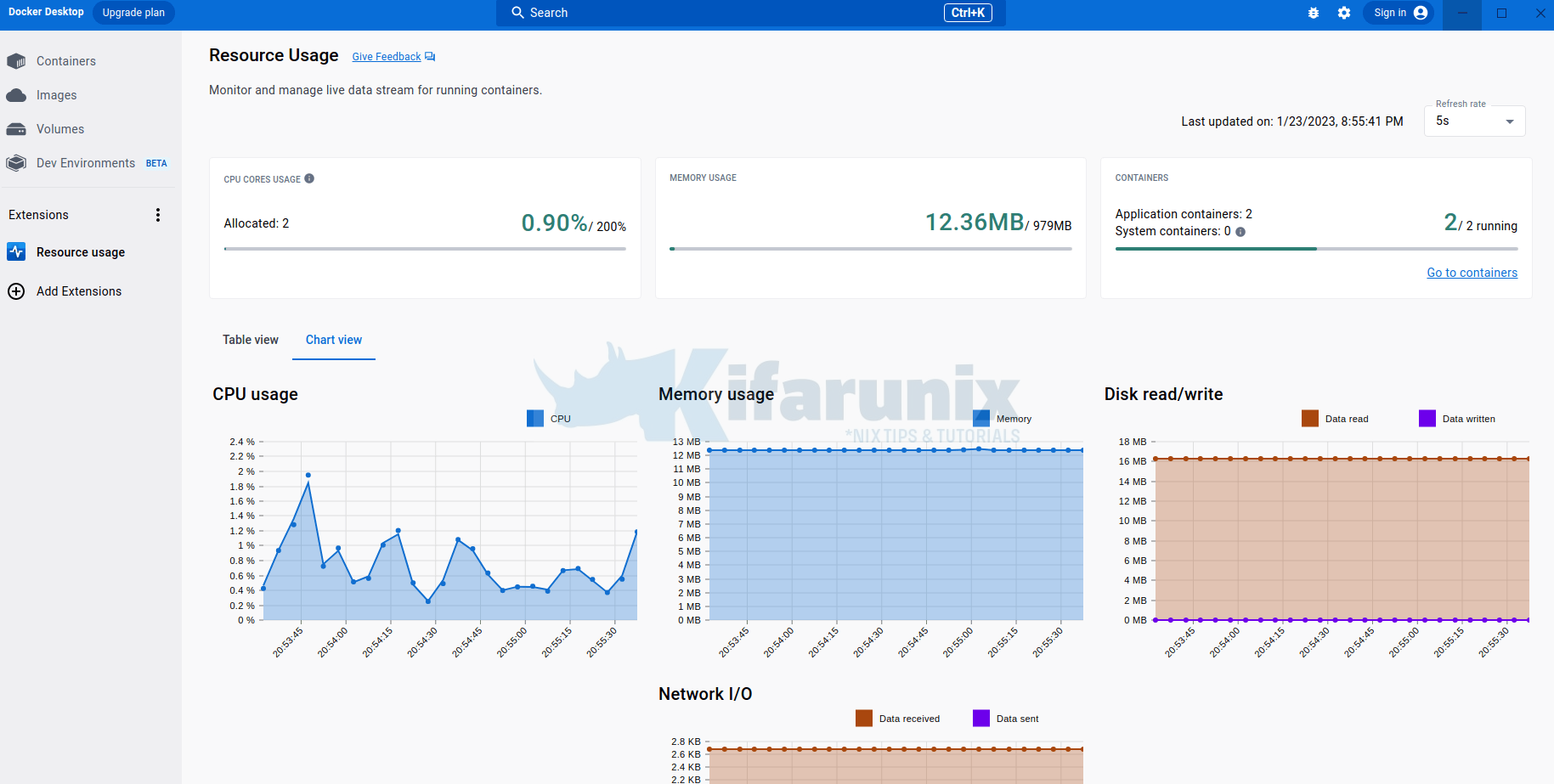The image size is (1554, 784).
Task: Open the Containers sidebar icon
Action: [x=16, y=61]
